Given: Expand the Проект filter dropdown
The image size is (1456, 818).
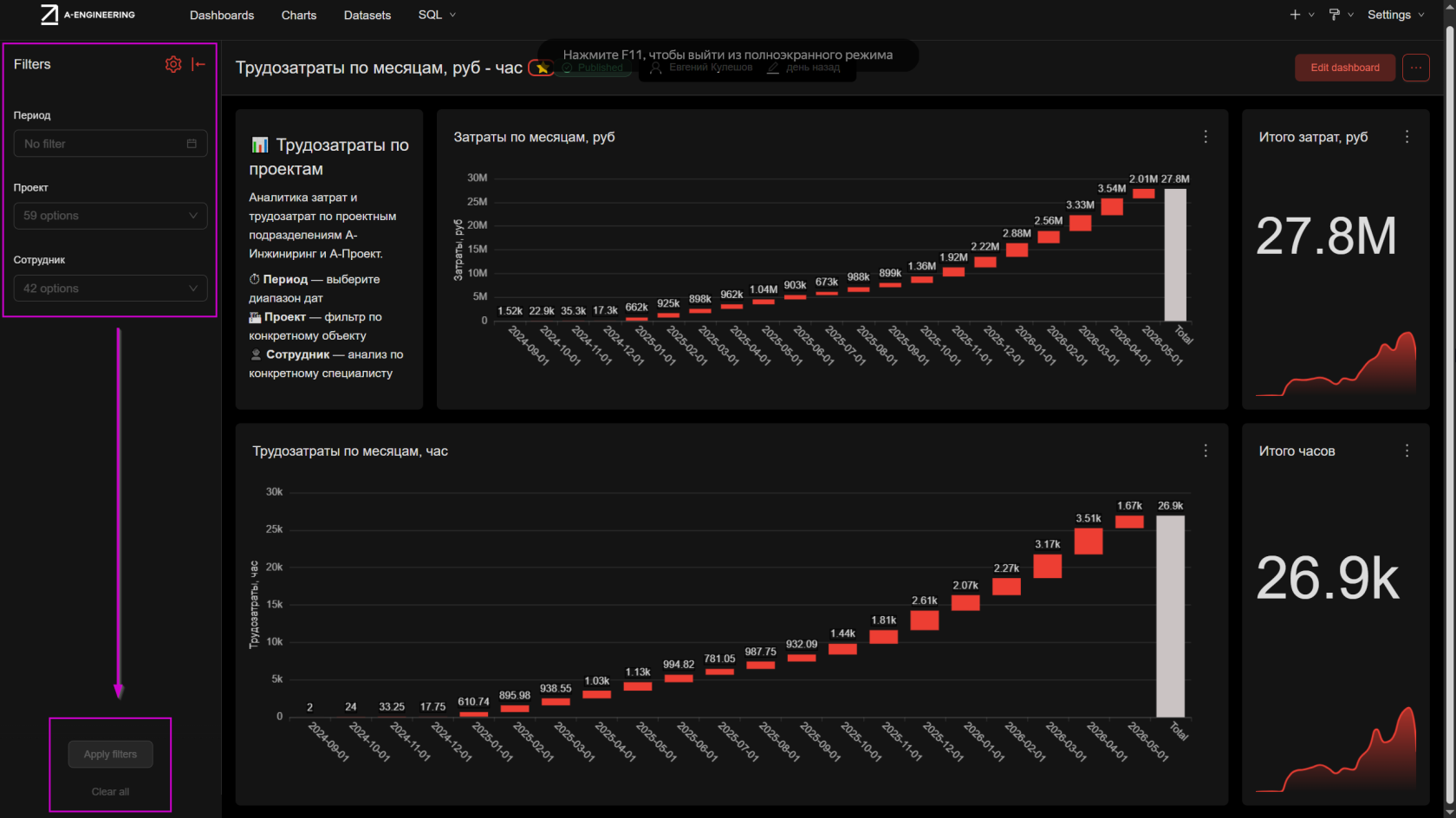Looking at the screenshot, I should point(110,216).
